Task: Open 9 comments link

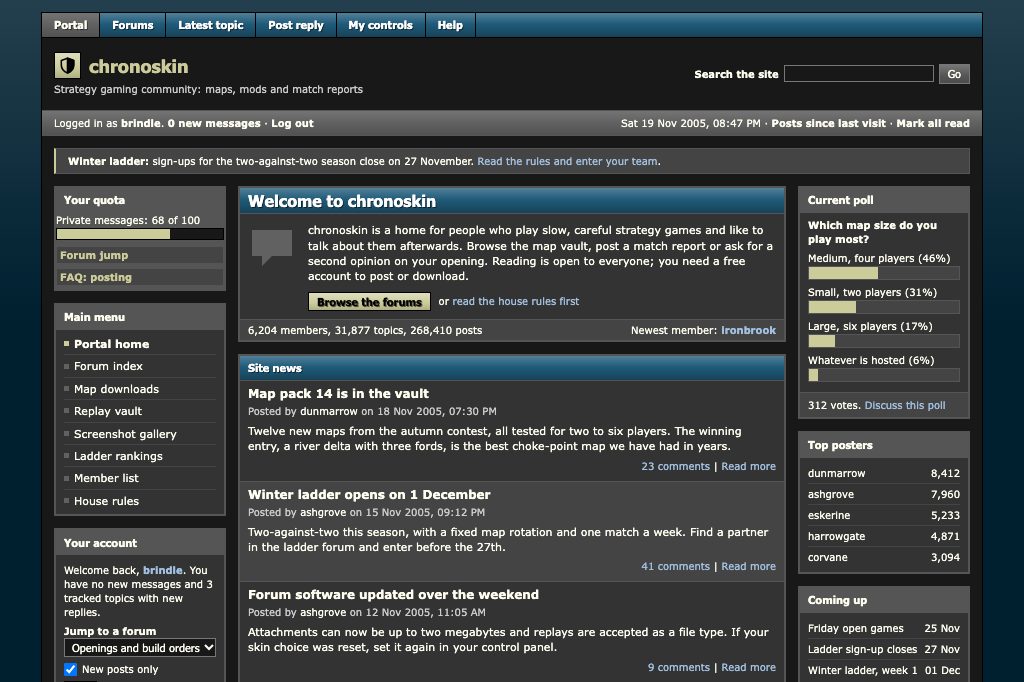Action: pyautogui.click(x=679, y=668)
